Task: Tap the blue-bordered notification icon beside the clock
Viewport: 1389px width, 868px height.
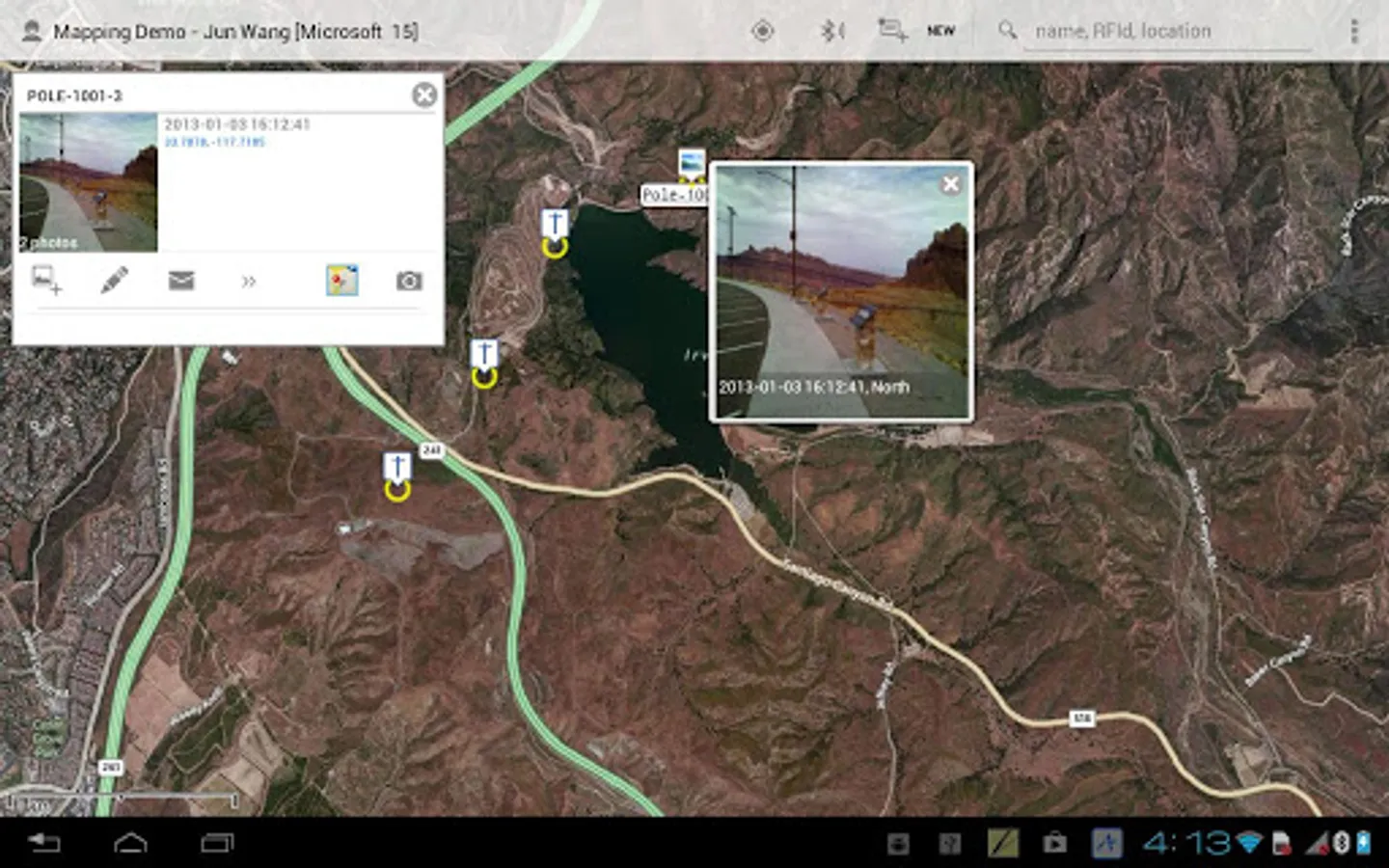Action: click(1106, 843)
